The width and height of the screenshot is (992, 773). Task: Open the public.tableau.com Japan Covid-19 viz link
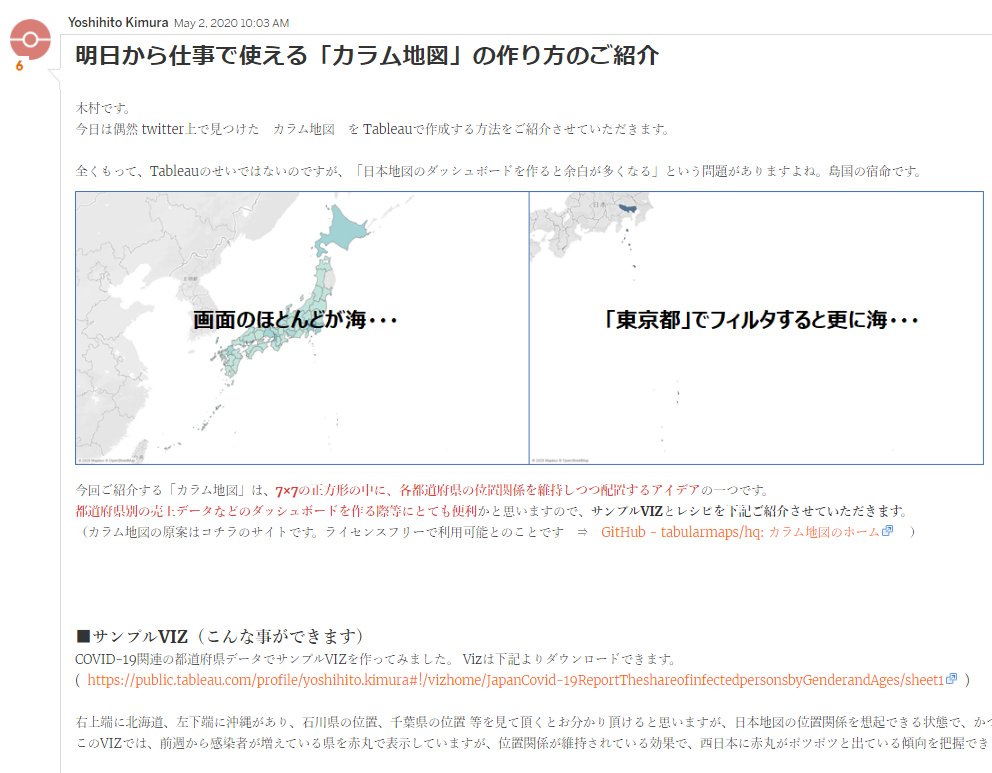[x=516, y=680]
